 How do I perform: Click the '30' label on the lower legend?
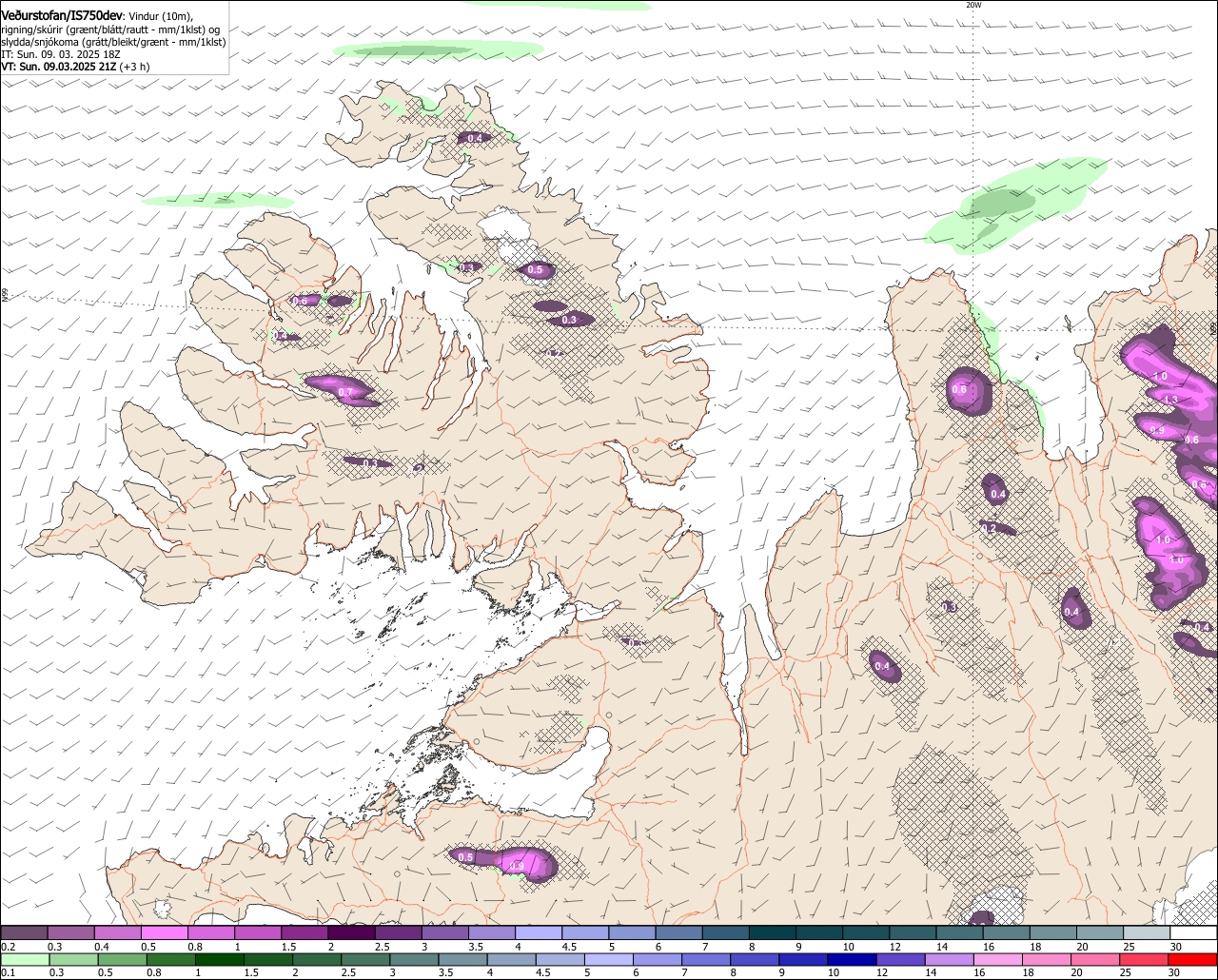pyautogui.click(x=1174, y=972)
